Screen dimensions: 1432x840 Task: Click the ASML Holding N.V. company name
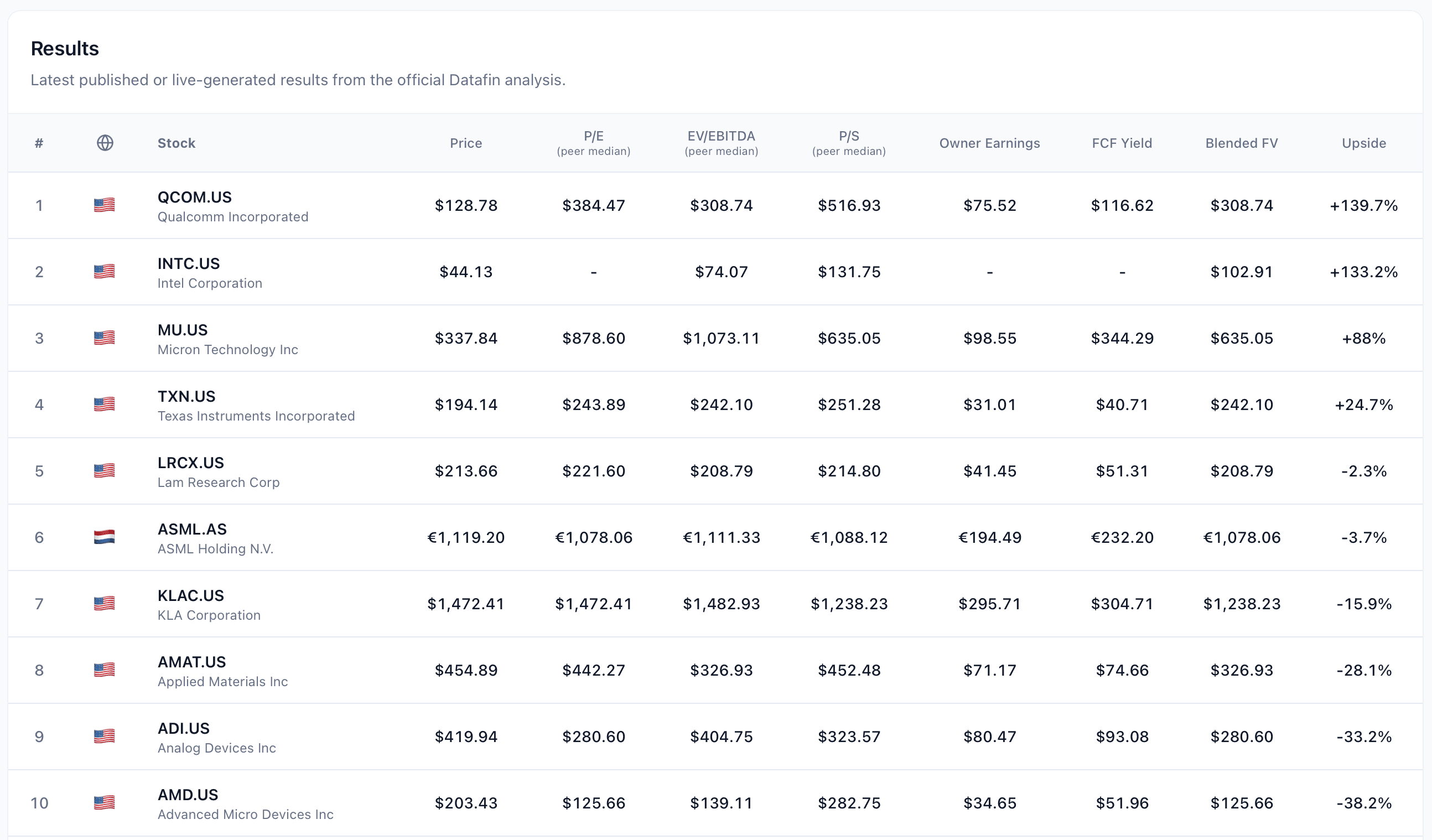click(215, 549)
